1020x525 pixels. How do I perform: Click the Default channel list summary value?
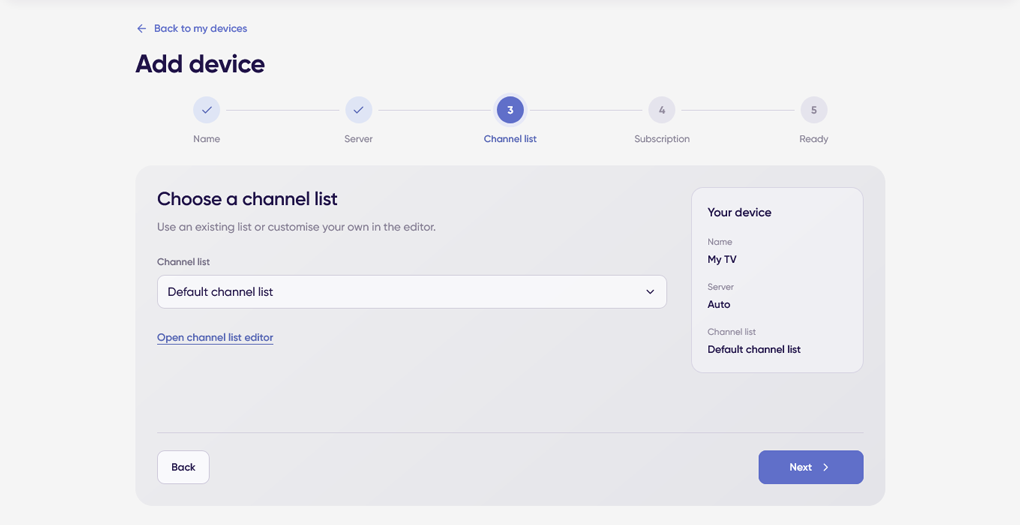[x=754, y=349]
